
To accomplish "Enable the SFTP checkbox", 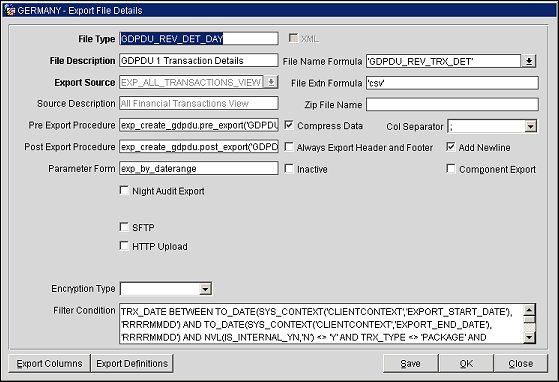I will [x=124, y=227].
